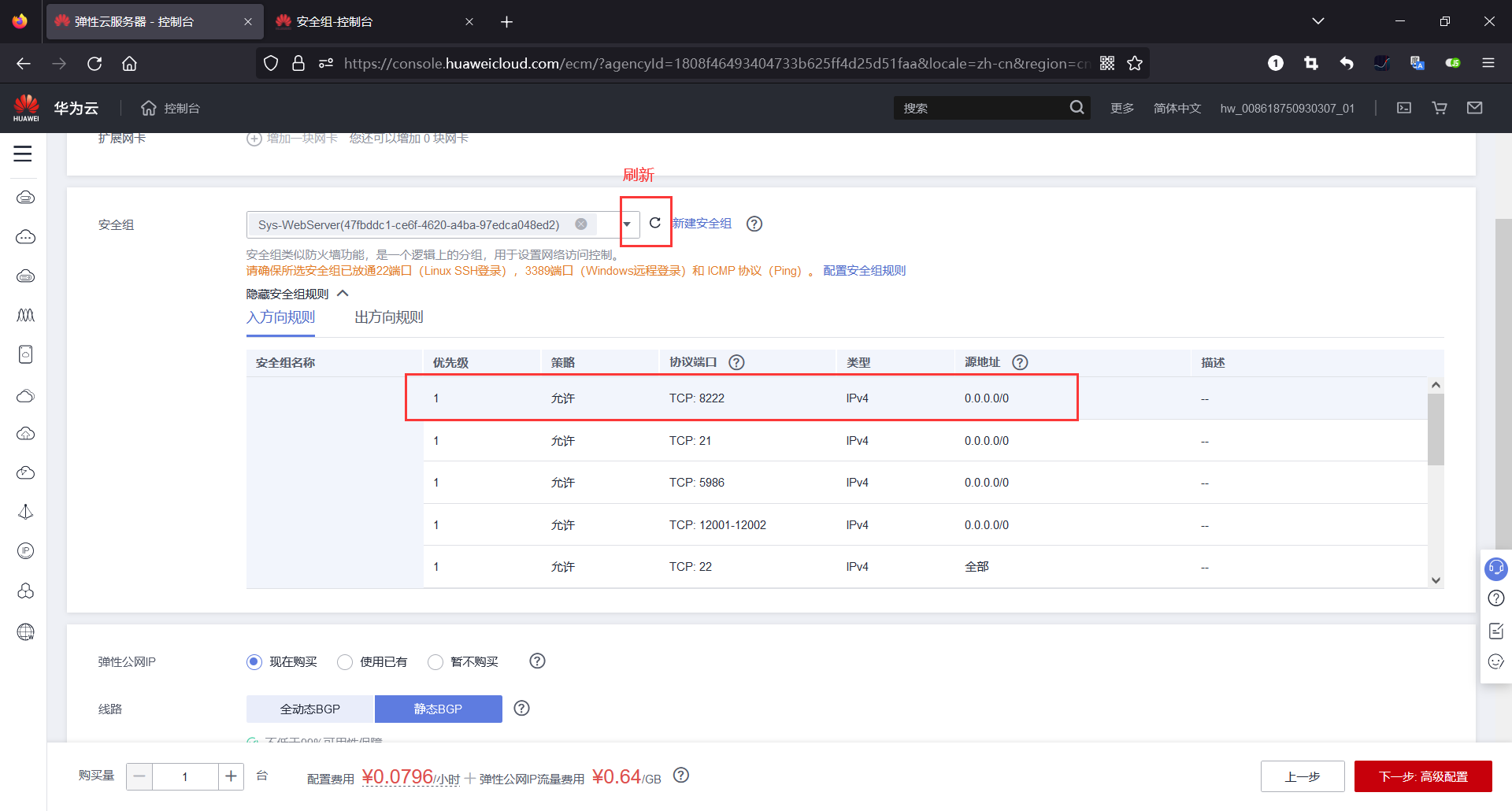The height and width of the screenshot is (811, 1512).
Task: Open a new browser tab
Action: point(506,22)
